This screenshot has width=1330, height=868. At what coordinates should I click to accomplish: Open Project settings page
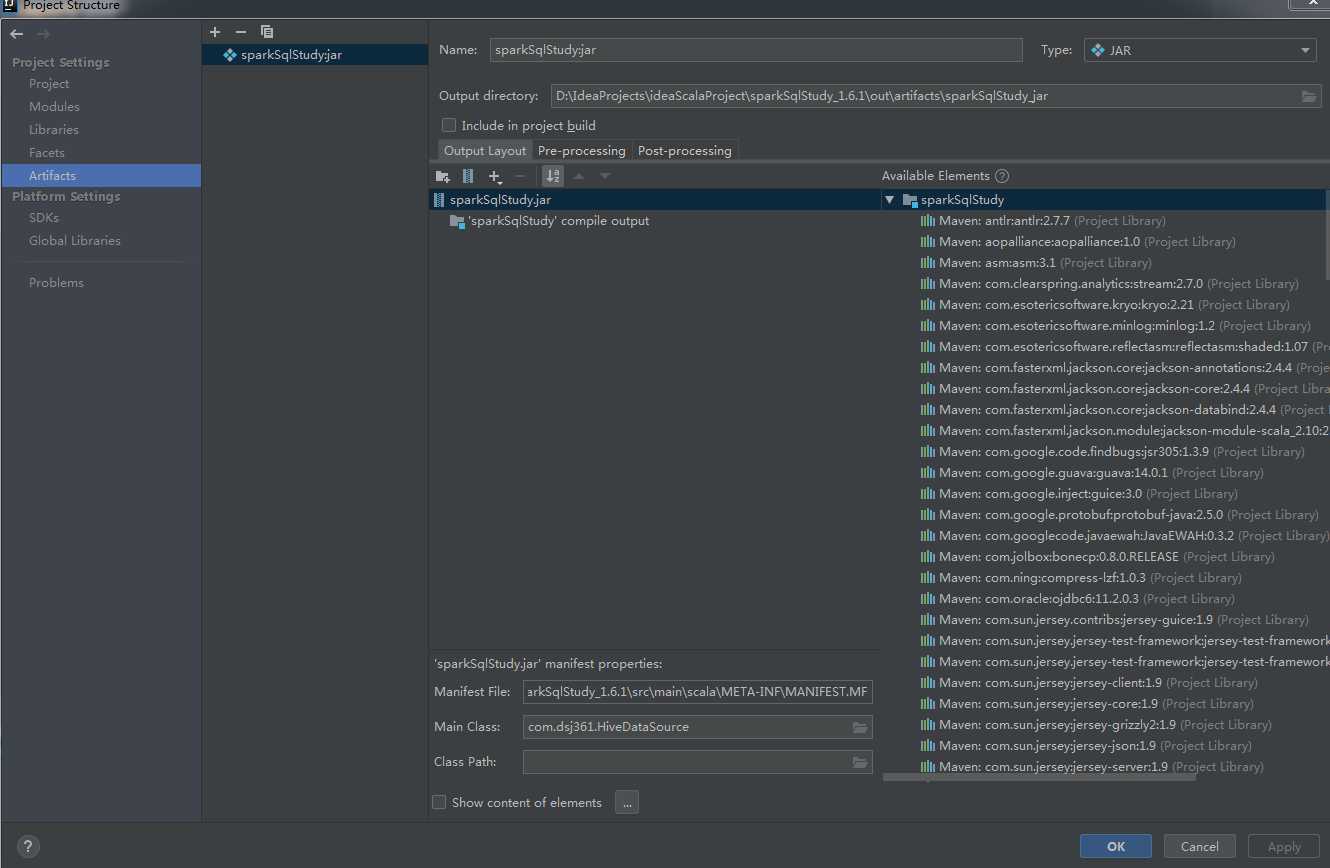pos(49,84)
